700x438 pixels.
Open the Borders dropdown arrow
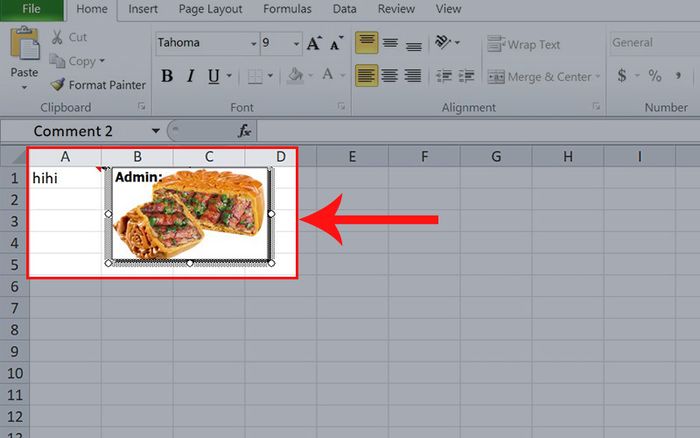coord(270,76)
